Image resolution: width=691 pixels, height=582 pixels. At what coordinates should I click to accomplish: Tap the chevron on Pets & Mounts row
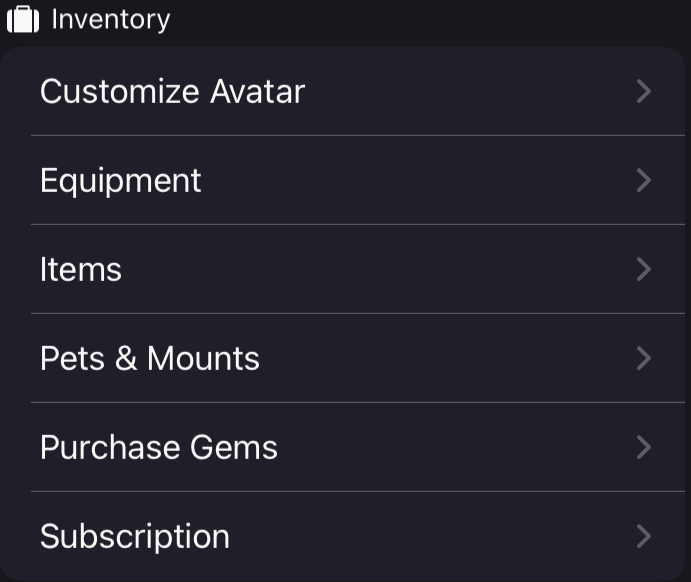click(x=644, y=359)
